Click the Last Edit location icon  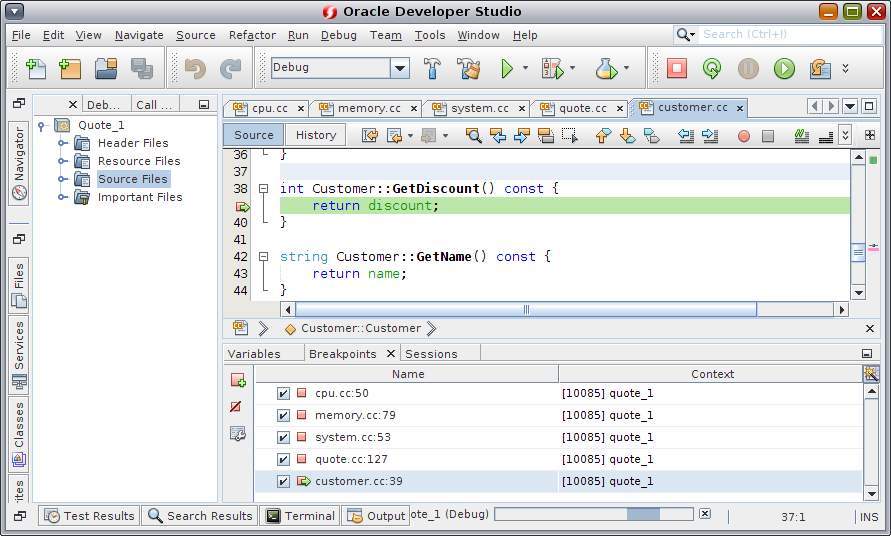[x=370, y=135]
